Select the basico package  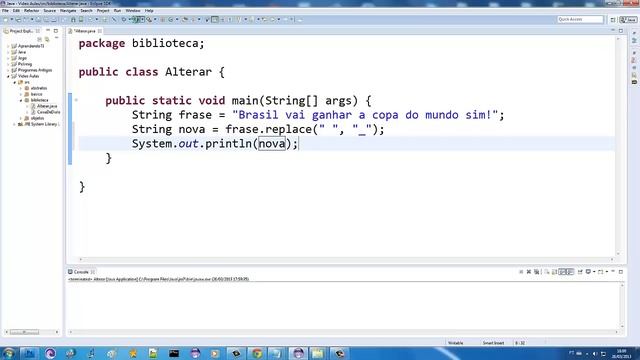[33, 94]
